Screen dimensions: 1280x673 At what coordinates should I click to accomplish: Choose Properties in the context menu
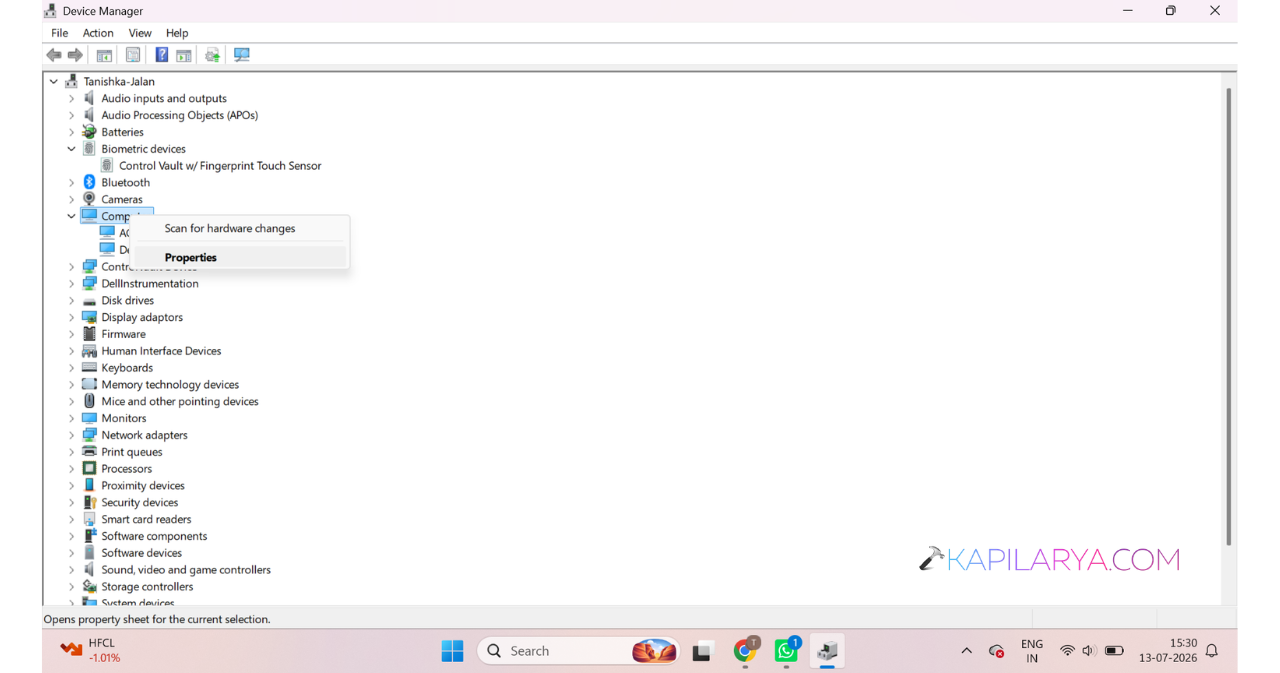(x=240, y=257)
